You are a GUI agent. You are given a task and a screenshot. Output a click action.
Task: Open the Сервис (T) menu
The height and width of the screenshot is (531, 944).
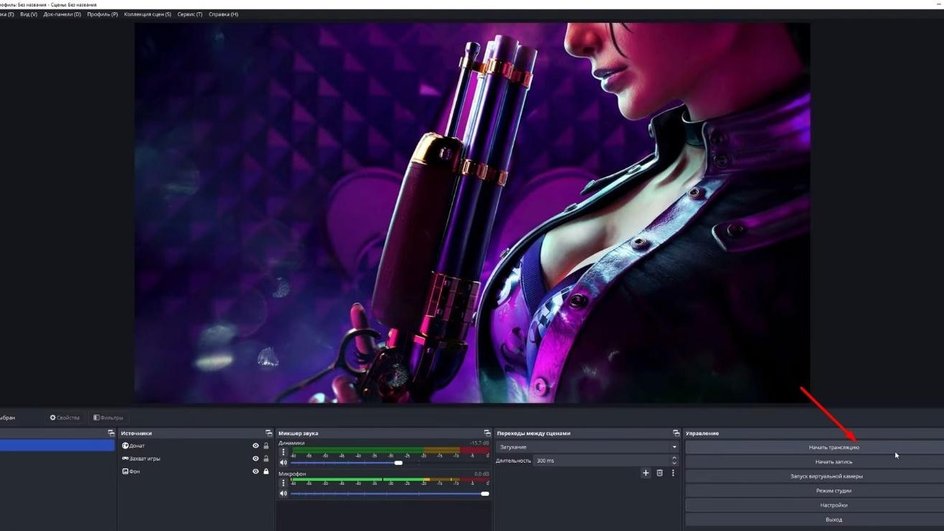coord(190,14)
